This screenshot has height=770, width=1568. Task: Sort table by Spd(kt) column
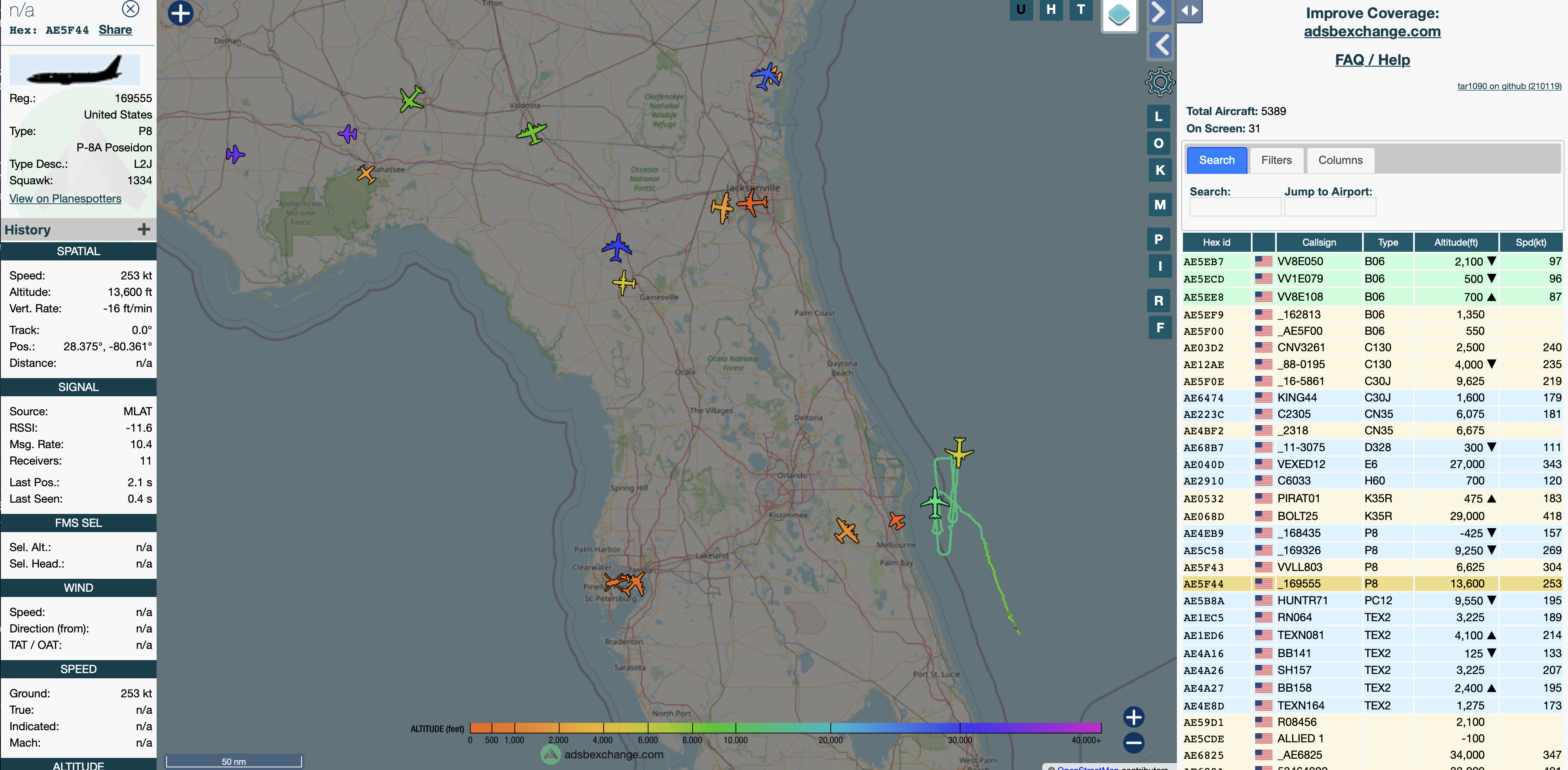[1530, 242]
